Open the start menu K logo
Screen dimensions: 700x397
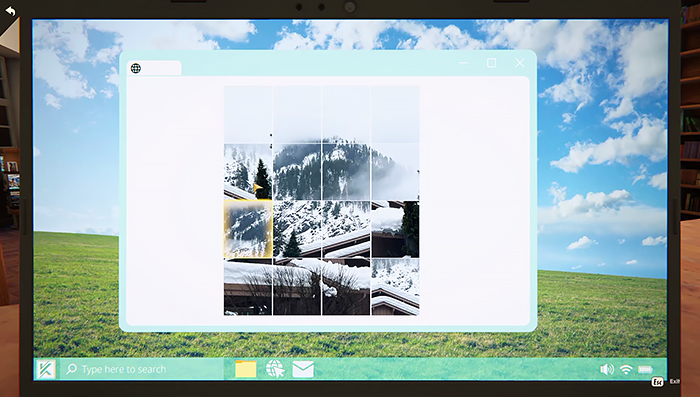click(x=46, y=369)
